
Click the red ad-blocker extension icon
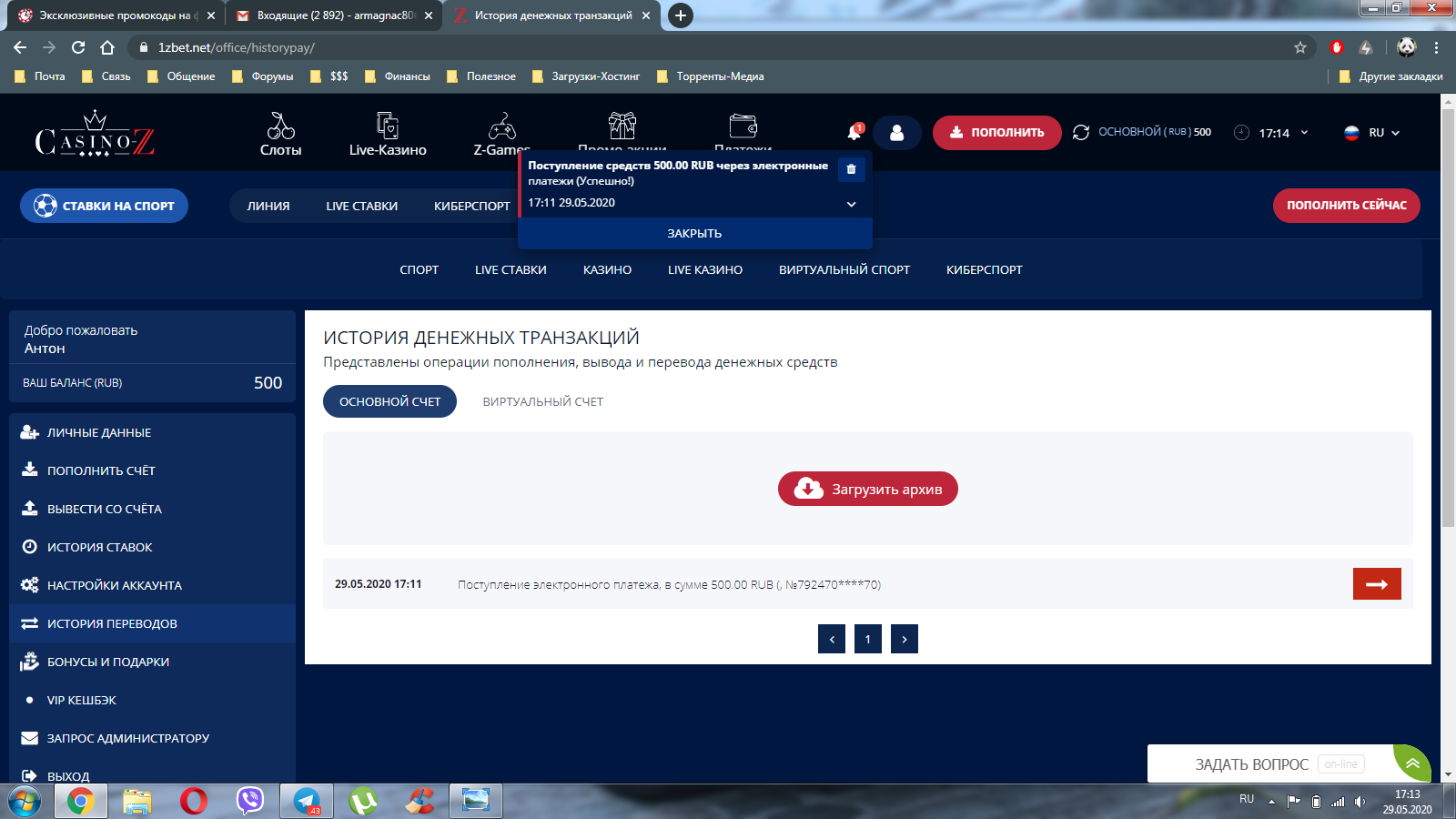pyautogui.click(x=1337, y=47)
